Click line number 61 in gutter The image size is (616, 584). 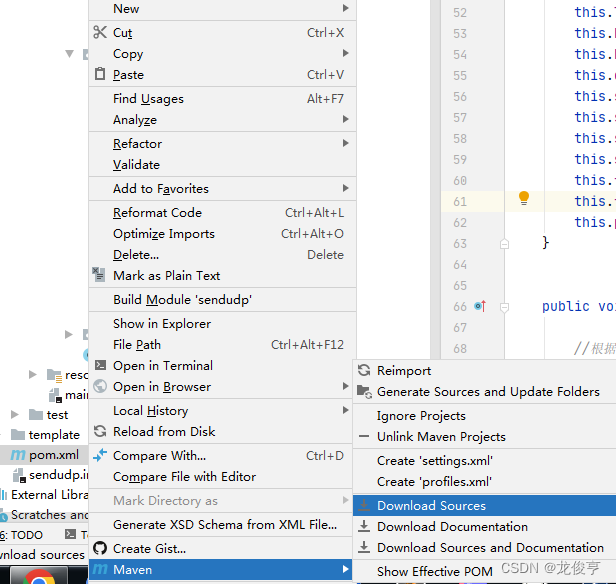[460, 201]
